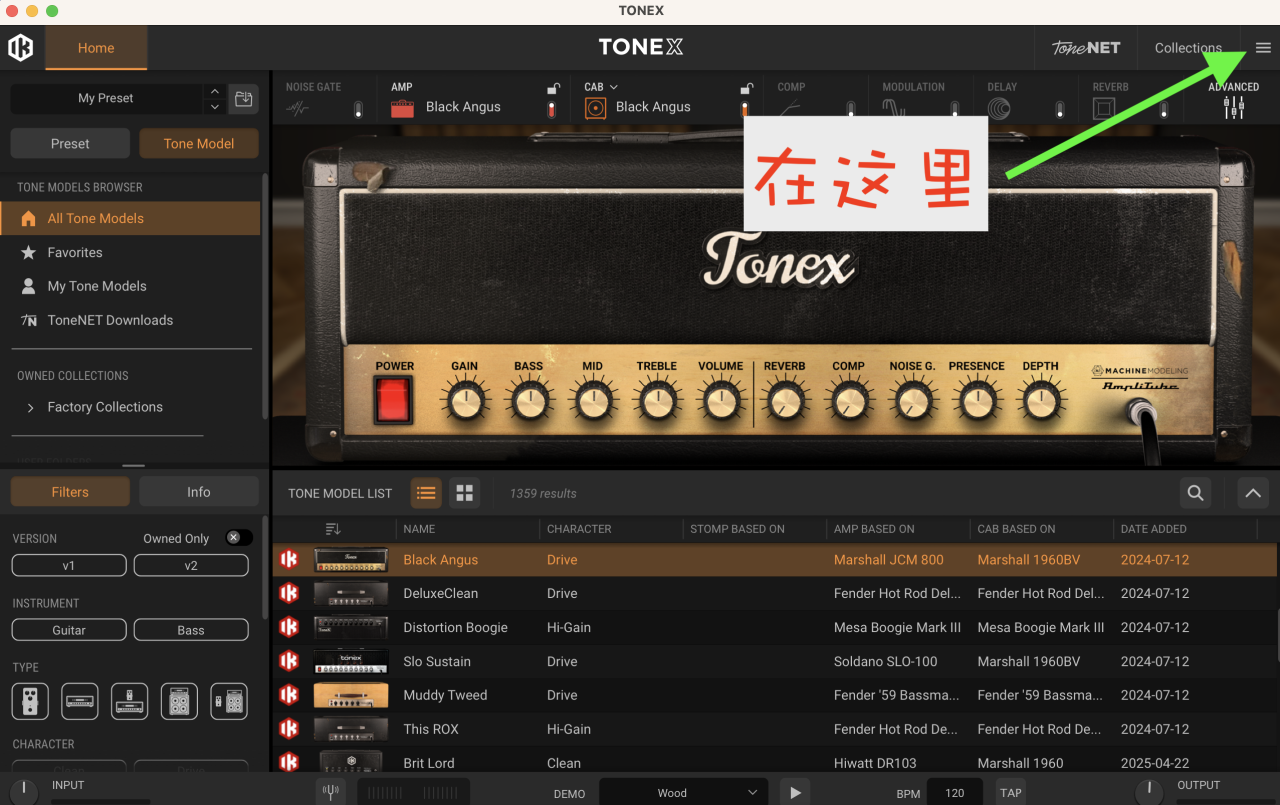Click the AMP padlock icon
Viewport: 1280px width, 805px height.
552,88
